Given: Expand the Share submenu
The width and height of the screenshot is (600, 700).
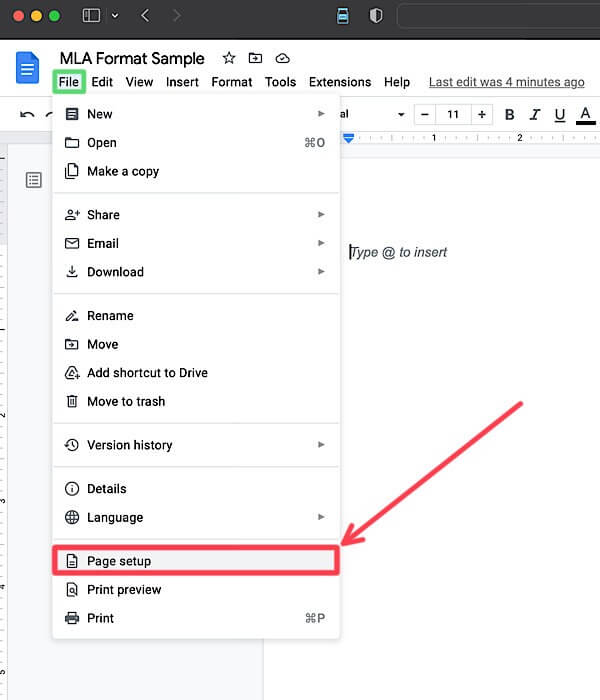Looking at the screenshot, I should [196, 215].
